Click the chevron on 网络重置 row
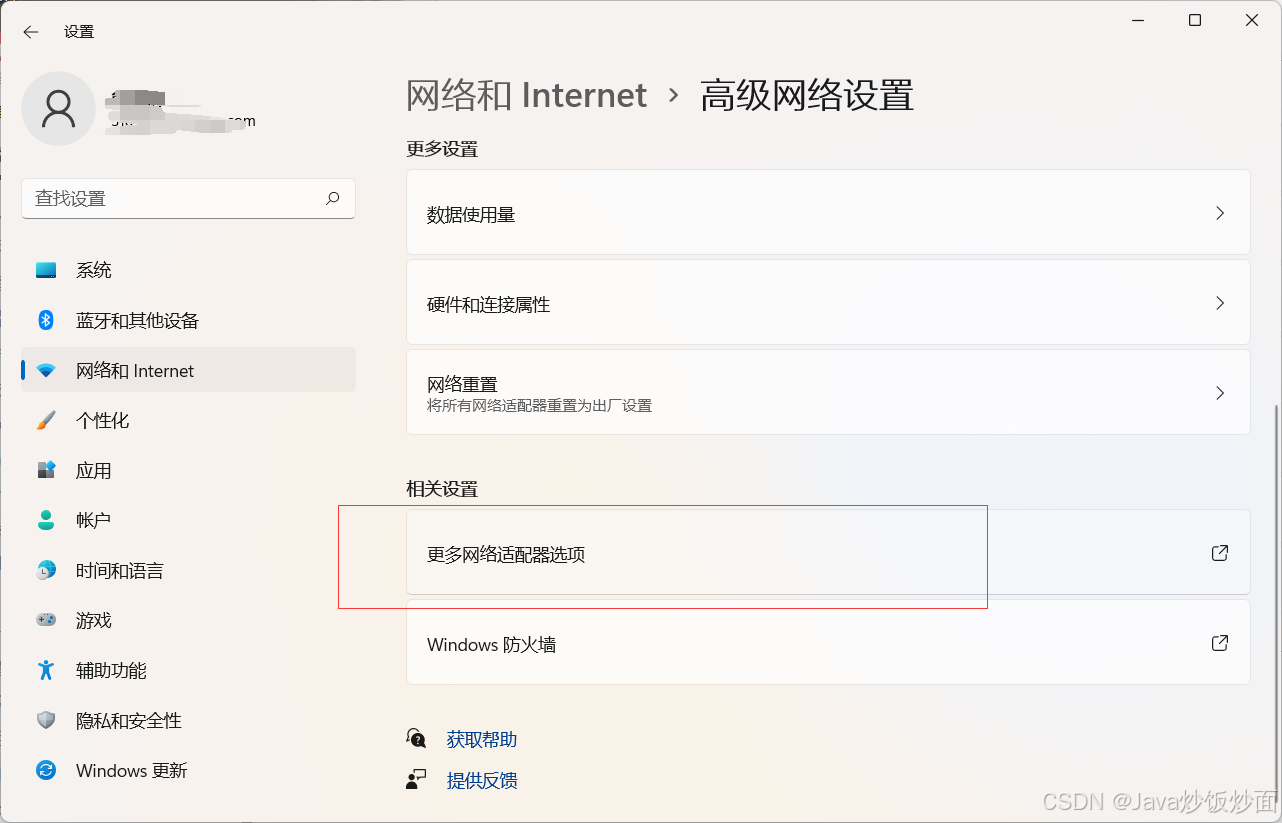Image resolution: width=1282 pixels, height=823 pixels. click(1220, 393)
